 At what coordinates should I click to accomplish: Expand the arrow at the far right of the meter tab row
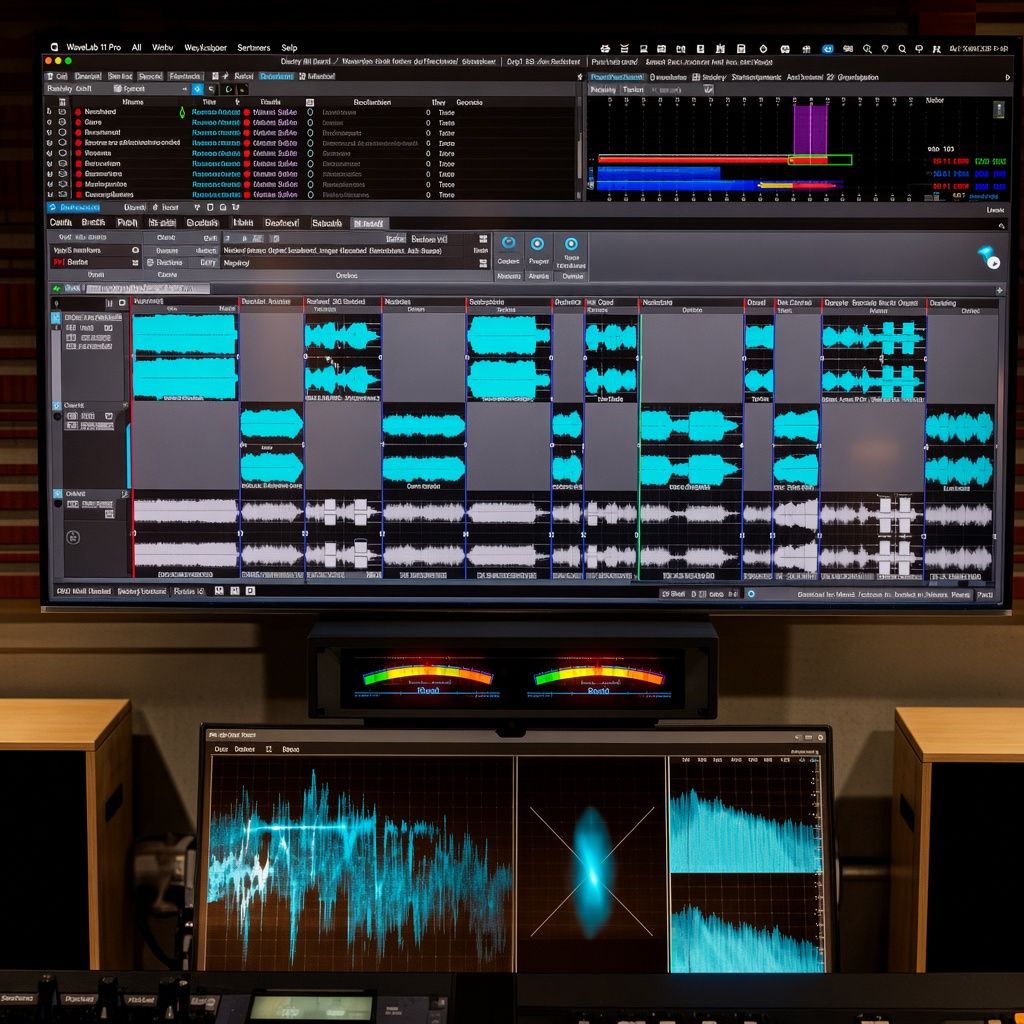point(1006,77)
